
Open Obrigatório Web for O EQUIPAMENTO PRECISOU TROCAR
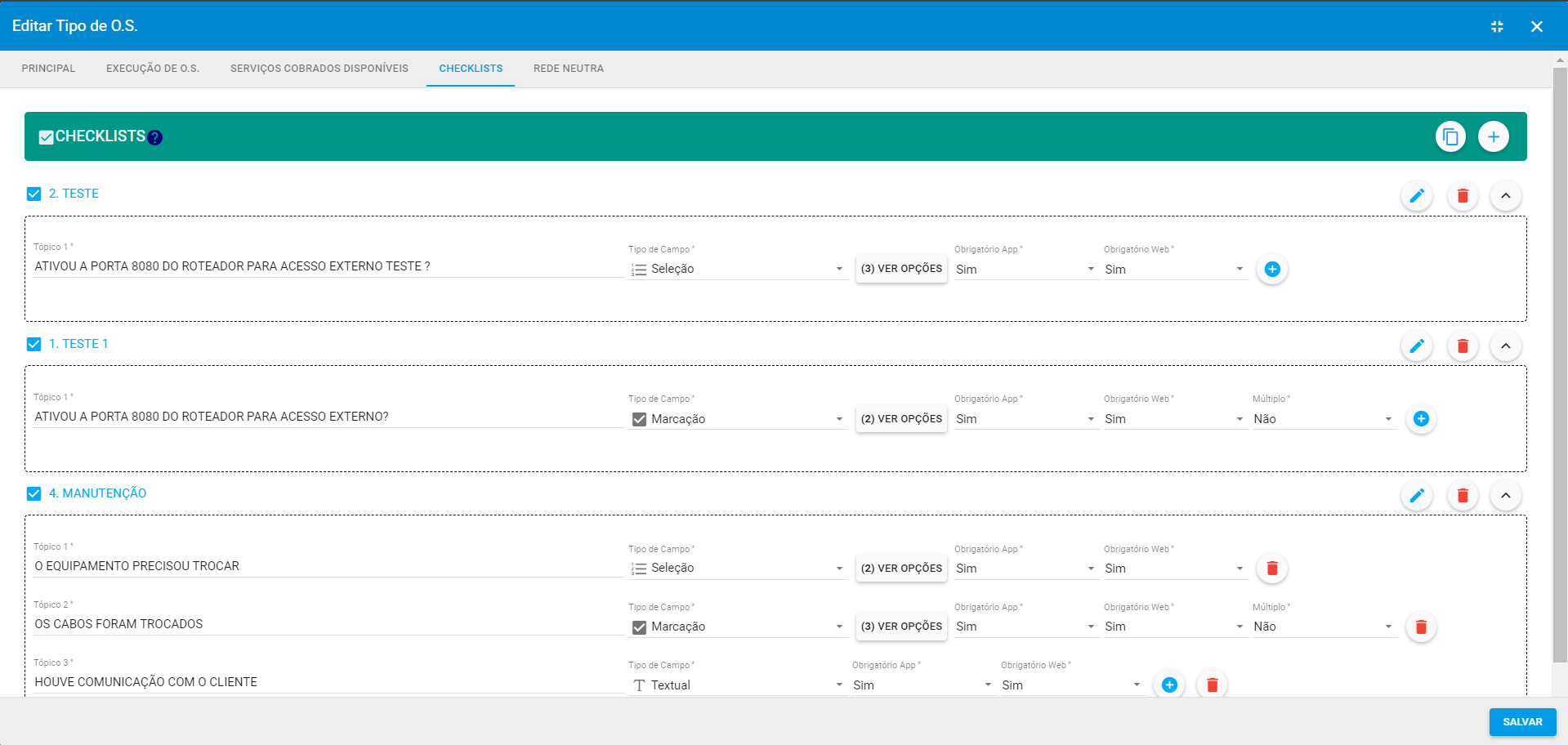point(1175,569)
